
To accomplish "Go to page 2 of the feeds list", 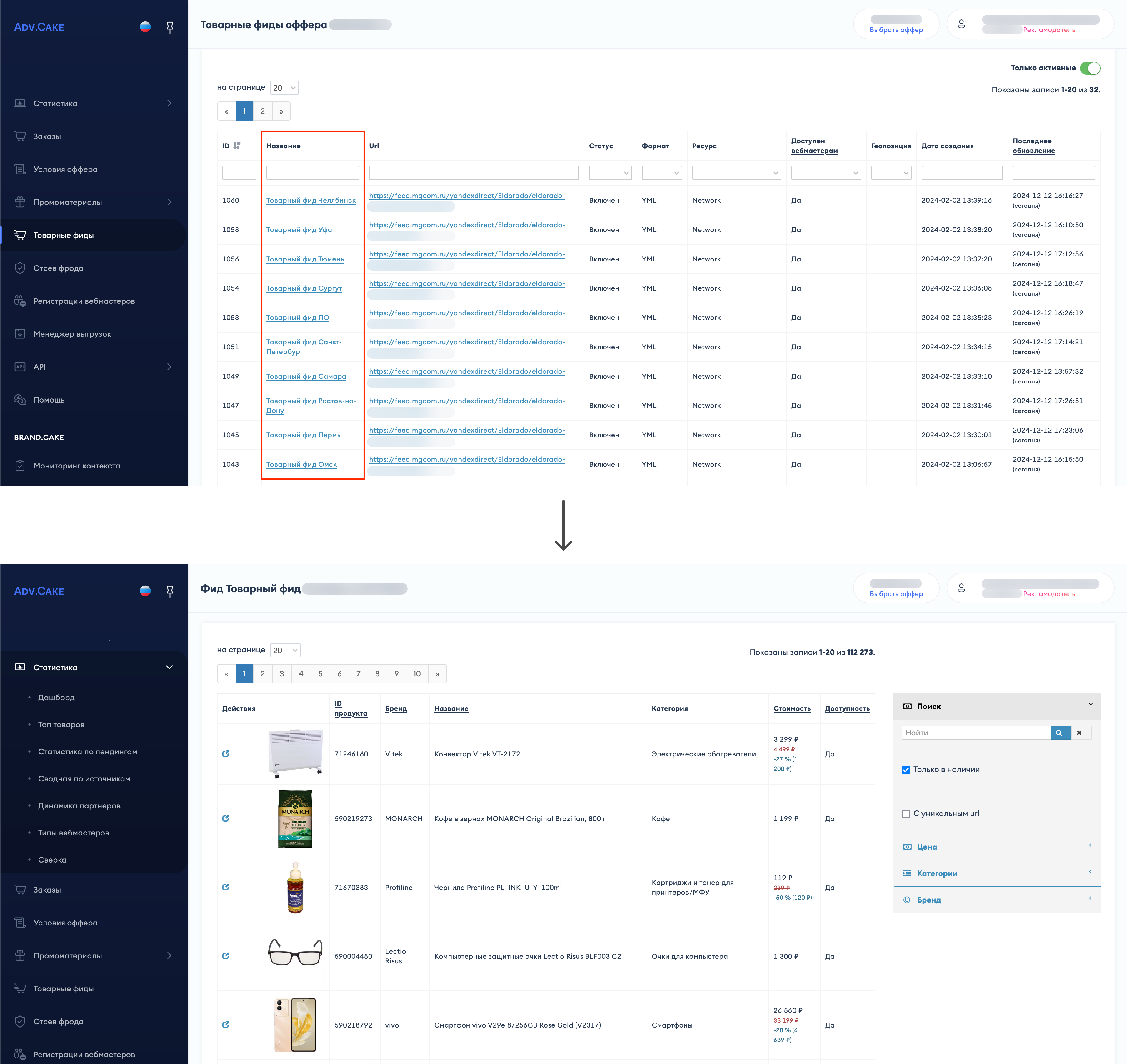I will [x=263, y=111].
